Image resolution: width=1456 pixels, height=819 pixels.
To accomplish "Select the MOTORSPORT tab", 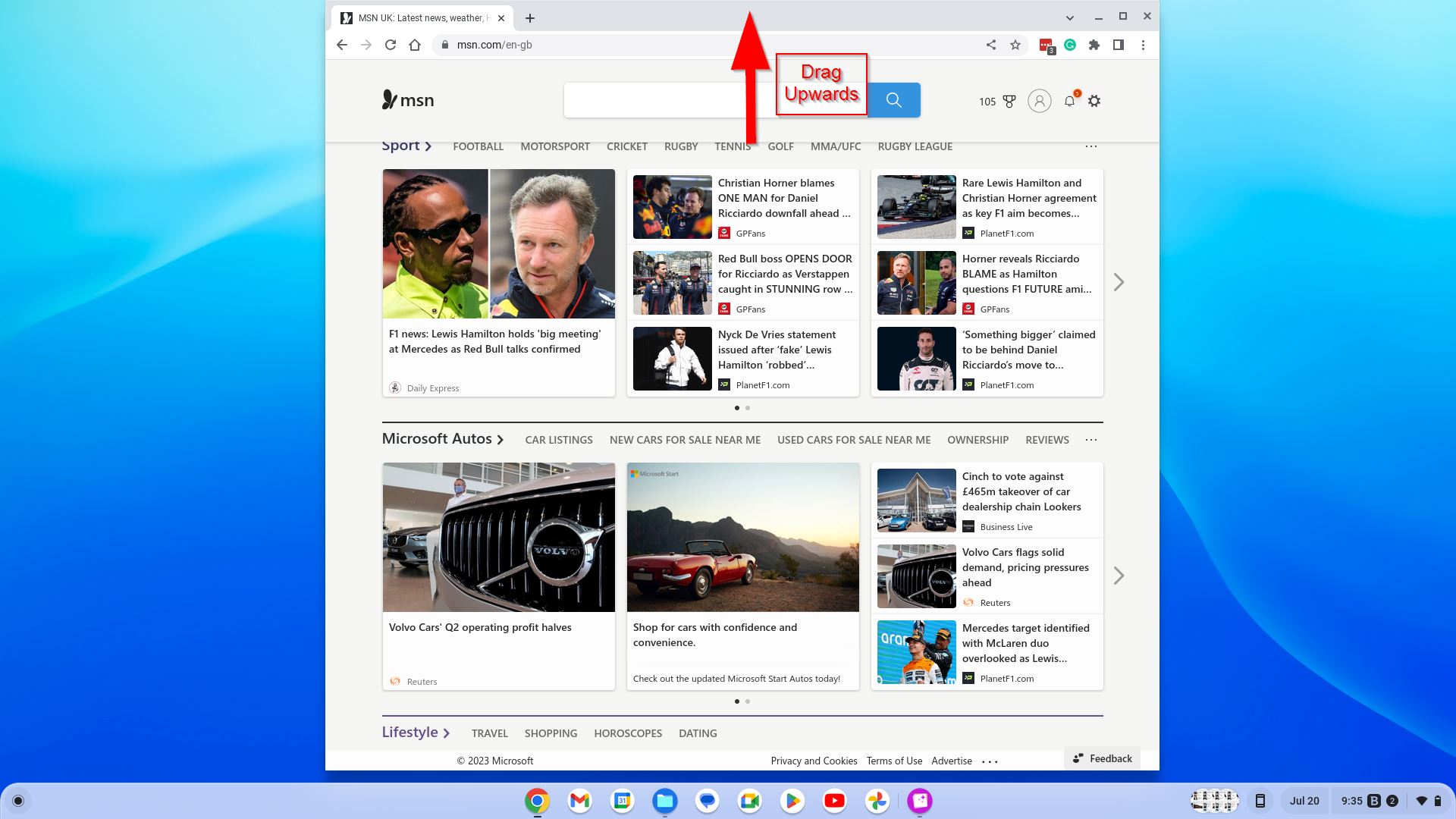I will coord(555,146).
